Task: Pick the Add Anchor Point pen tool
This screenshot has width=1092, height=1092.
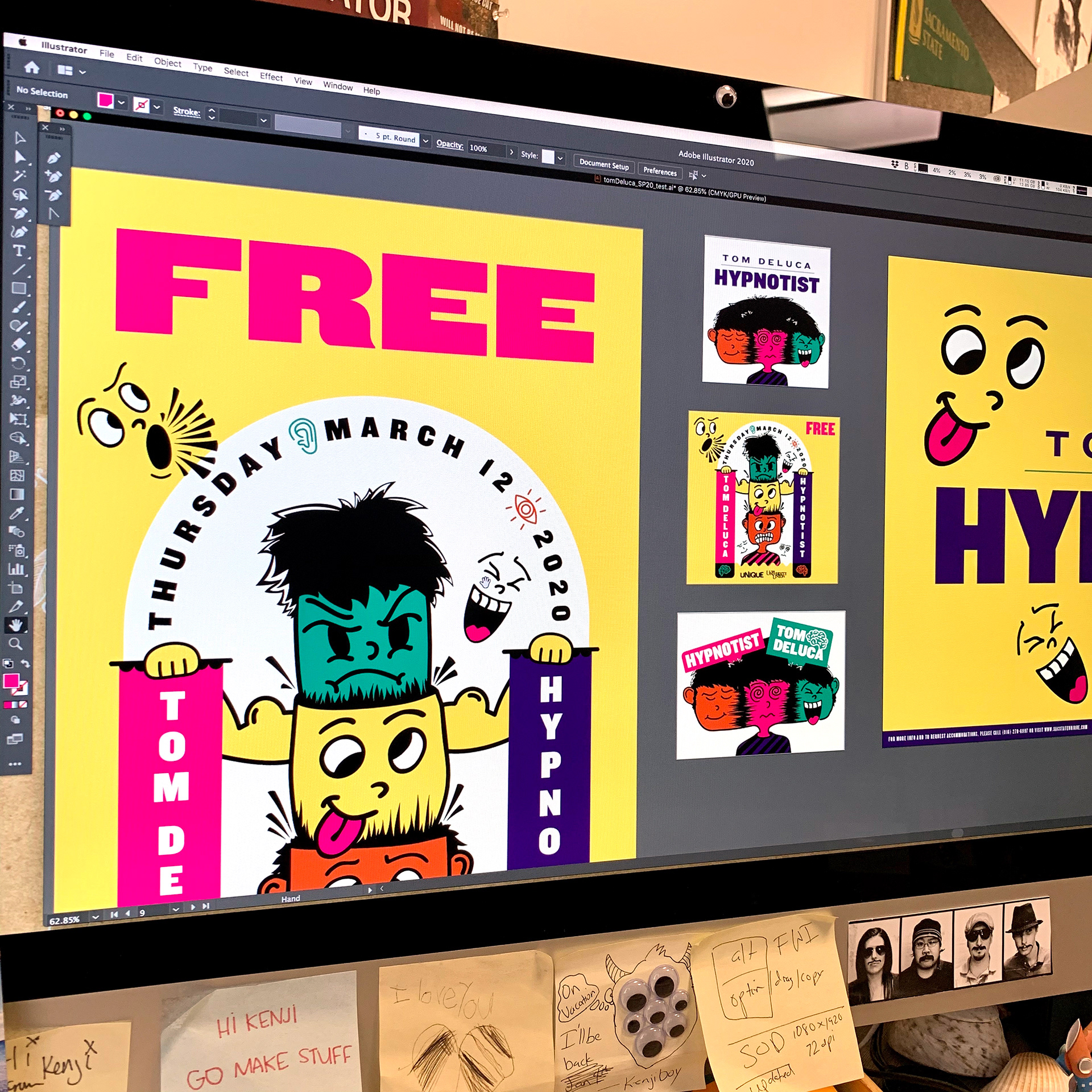Action: (53, 176)
